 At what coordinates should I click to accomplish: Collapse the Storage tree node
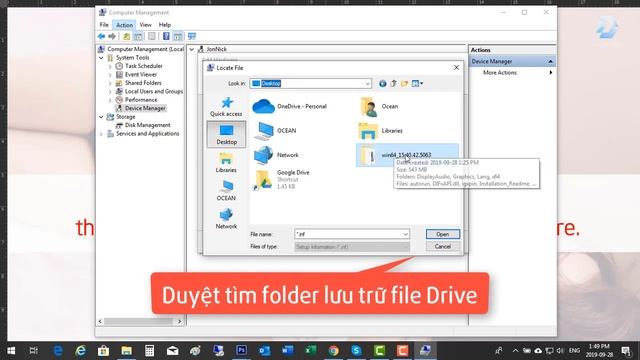coord(101,117)
